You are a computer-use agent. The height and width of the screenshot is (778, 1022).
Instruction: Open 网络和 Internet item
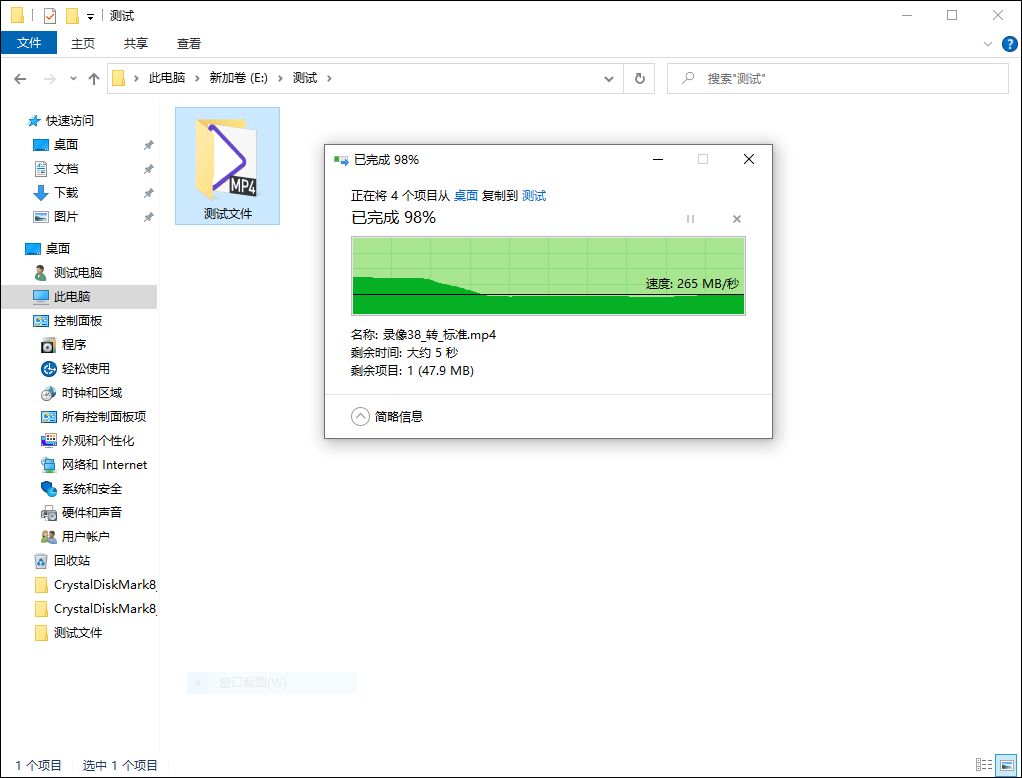104,465
